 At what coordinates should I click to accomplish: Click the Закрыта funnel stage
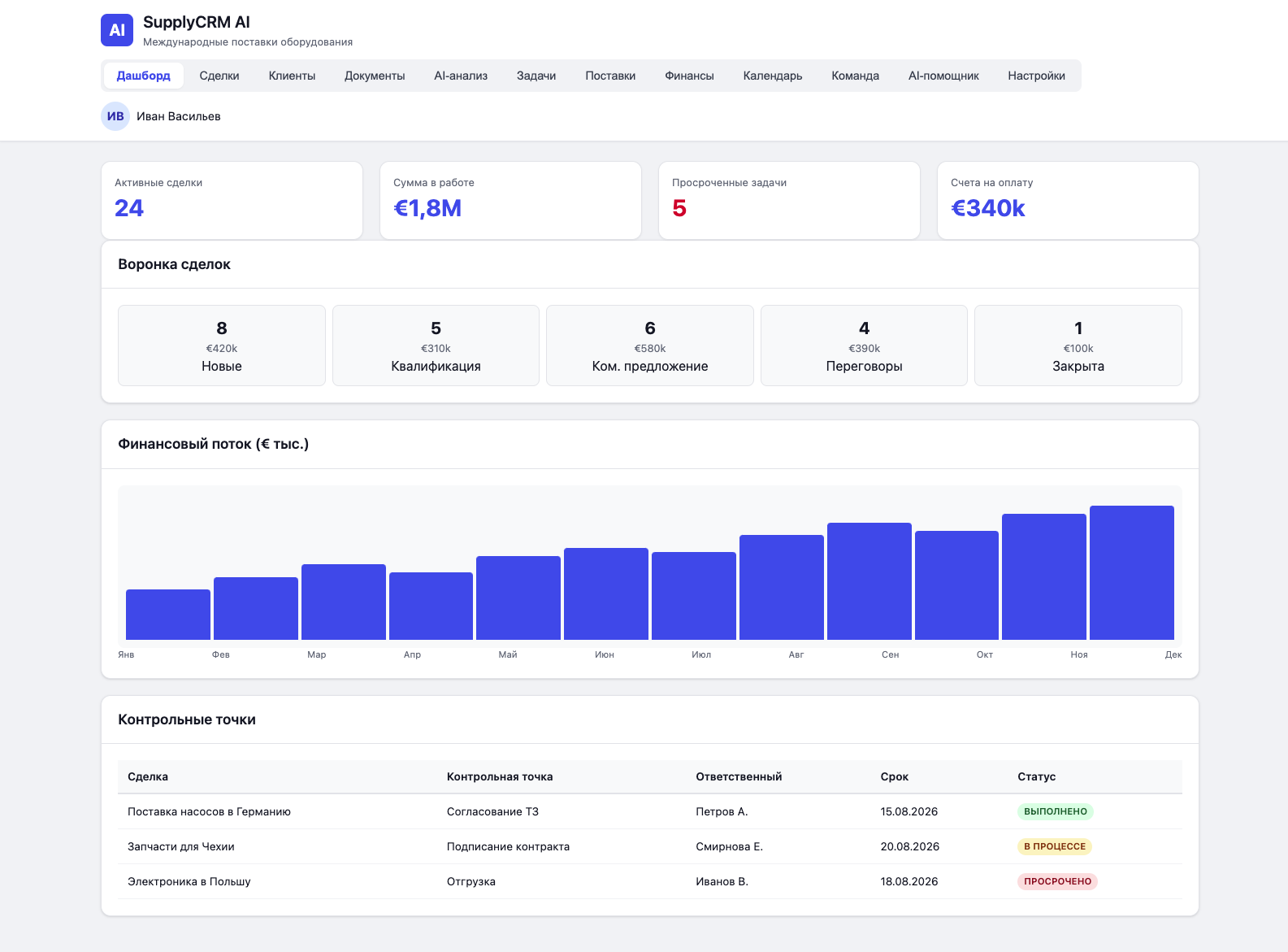[x=1078, y=346]
